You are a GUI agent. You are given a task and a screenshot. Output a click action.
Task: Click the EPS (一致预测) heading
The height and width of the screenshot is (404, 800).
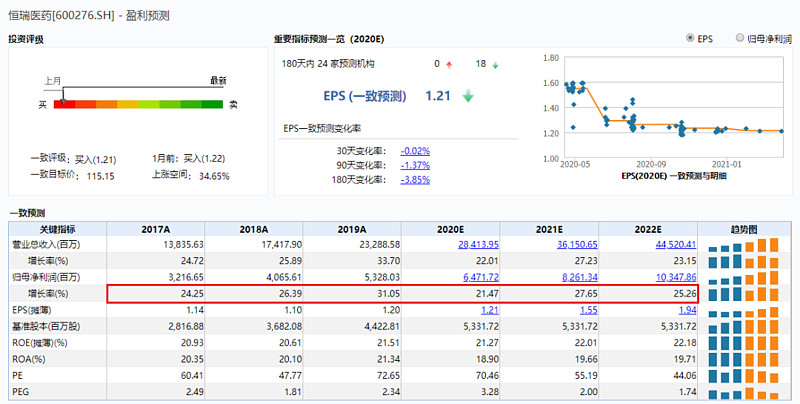365,96
